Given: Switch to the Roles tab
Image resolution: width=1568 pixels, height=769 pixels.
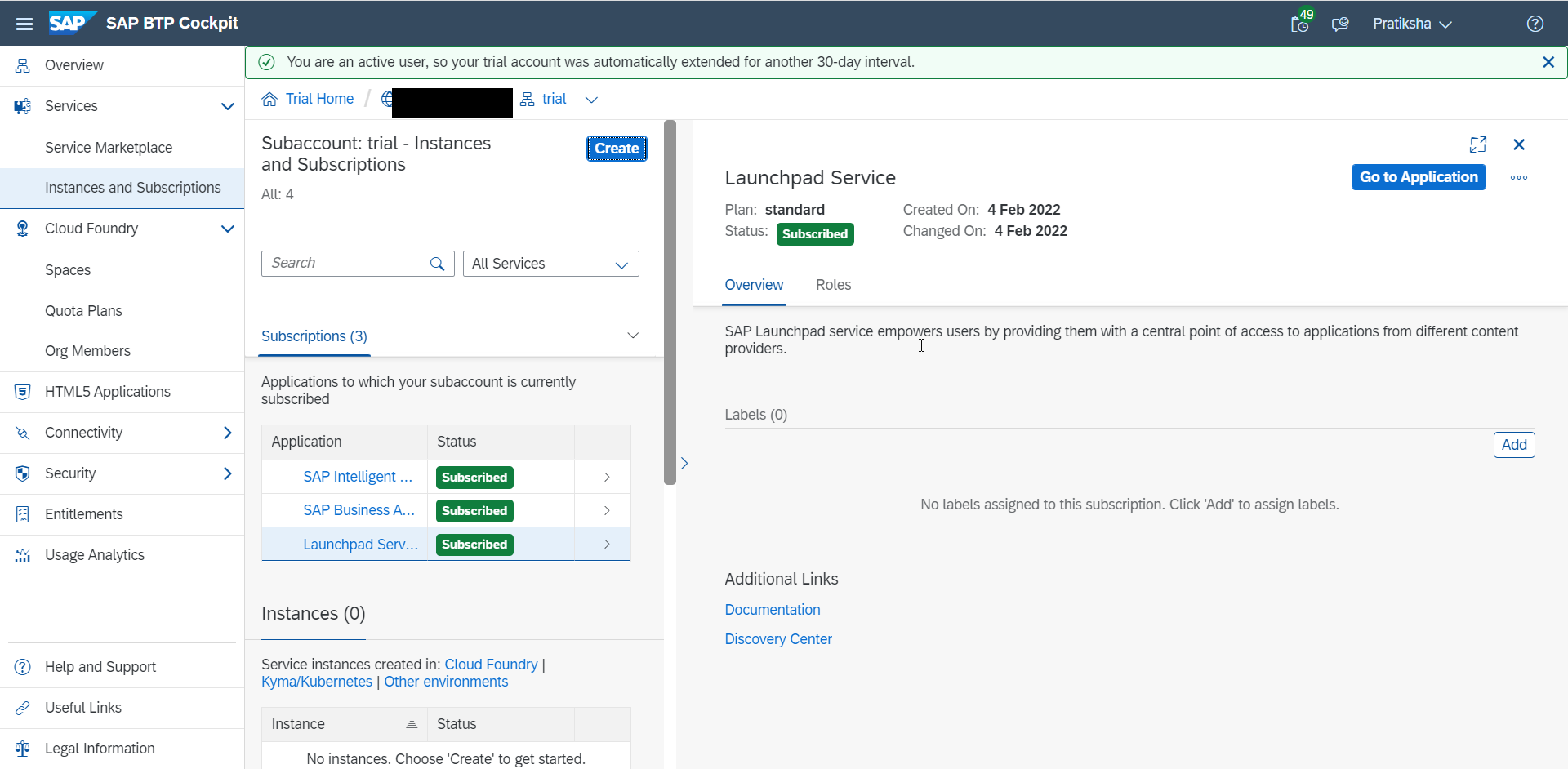Looking at the screenshot, I should (x=833, y=285).
